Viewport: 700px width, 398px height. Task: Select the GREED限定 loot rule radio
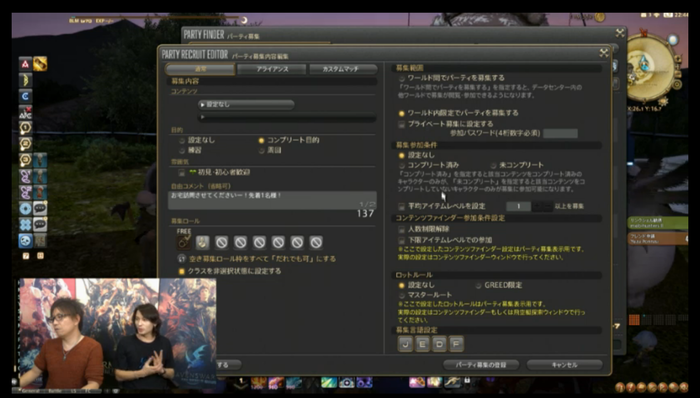[x=478, y=285]
